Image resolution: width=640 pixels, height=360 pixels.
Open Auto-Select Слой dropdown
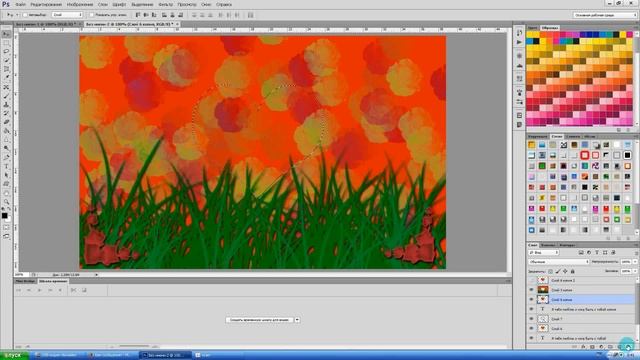pyautogui.click(x=67, y=15)
